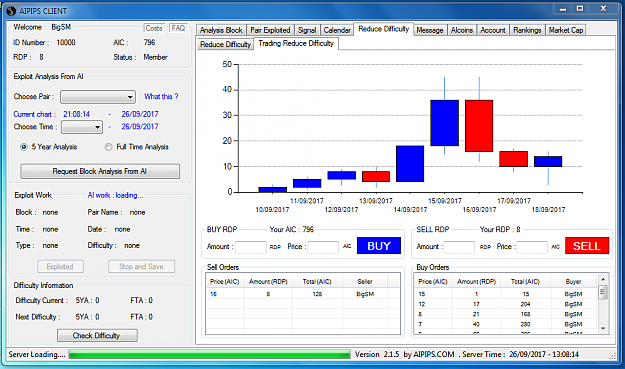Click the 15/09/2017 blue candlestick
The image size is (625, 369).
tap(444, 123)
